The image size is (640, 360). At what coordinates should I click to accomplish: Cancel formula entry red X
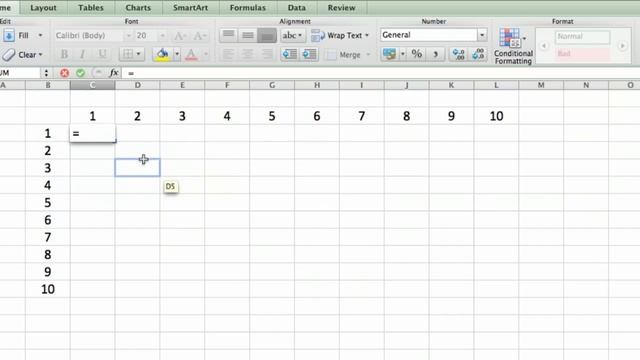(x=64, y=73)
